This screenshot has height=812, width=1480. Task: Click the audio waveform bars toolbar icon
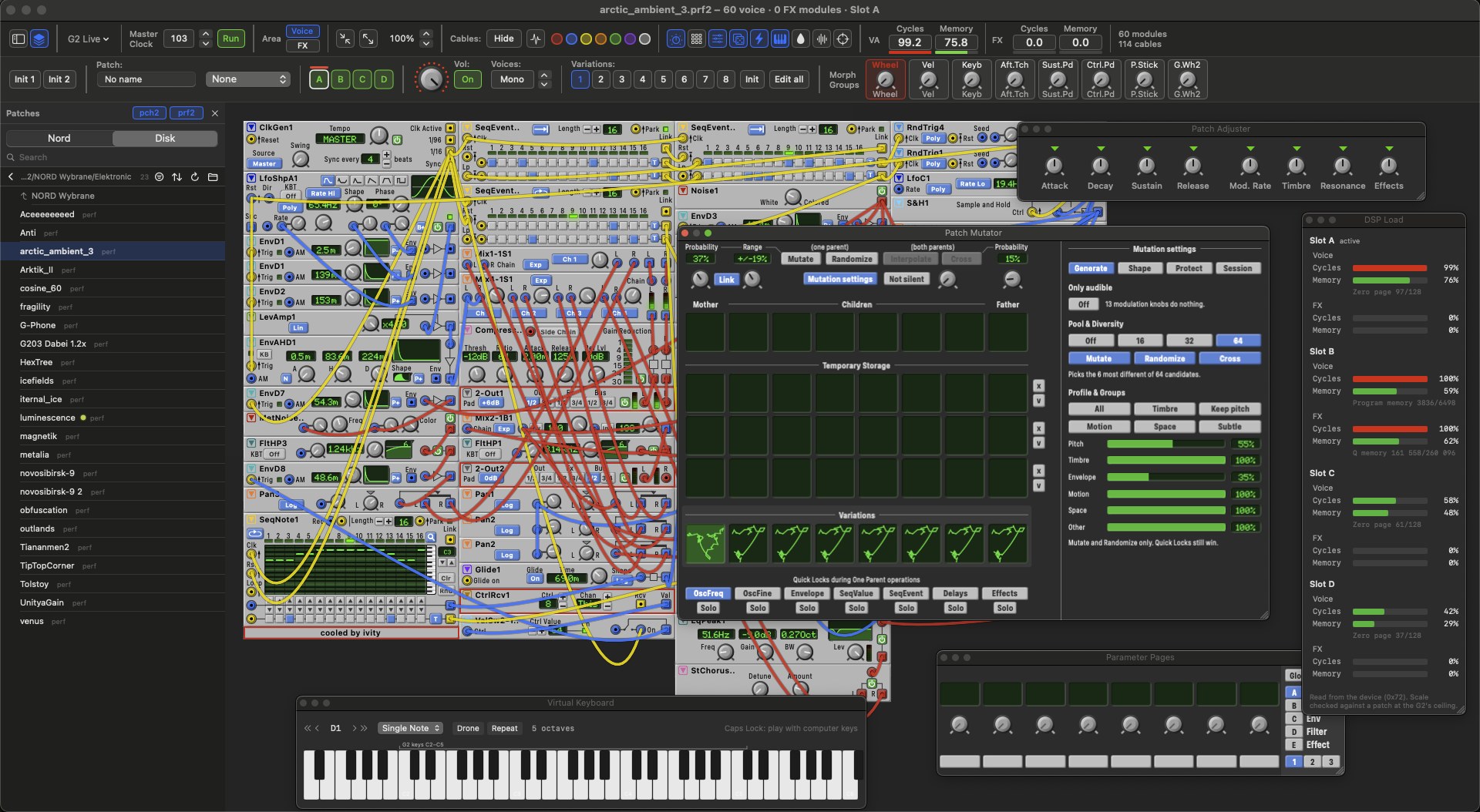coord(822,39)
